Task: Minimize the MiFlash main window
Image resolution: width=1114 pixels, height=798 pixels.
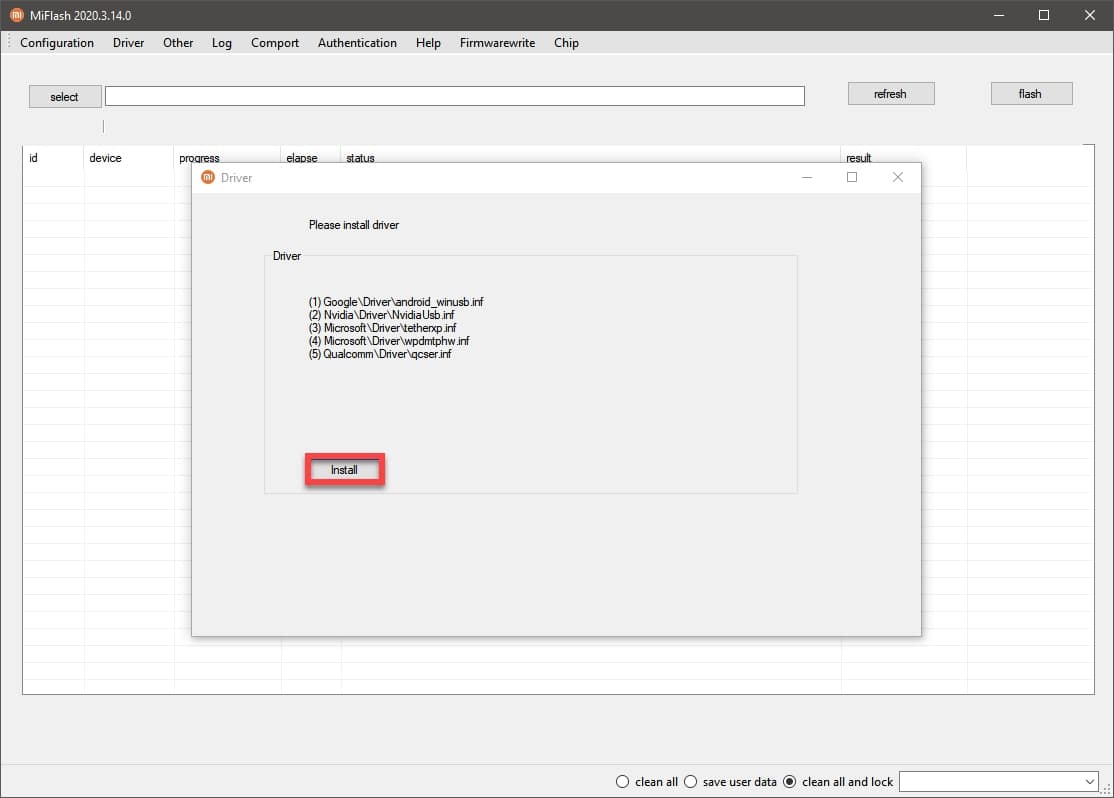Action: pyautogui.click(x=998, y=15)
